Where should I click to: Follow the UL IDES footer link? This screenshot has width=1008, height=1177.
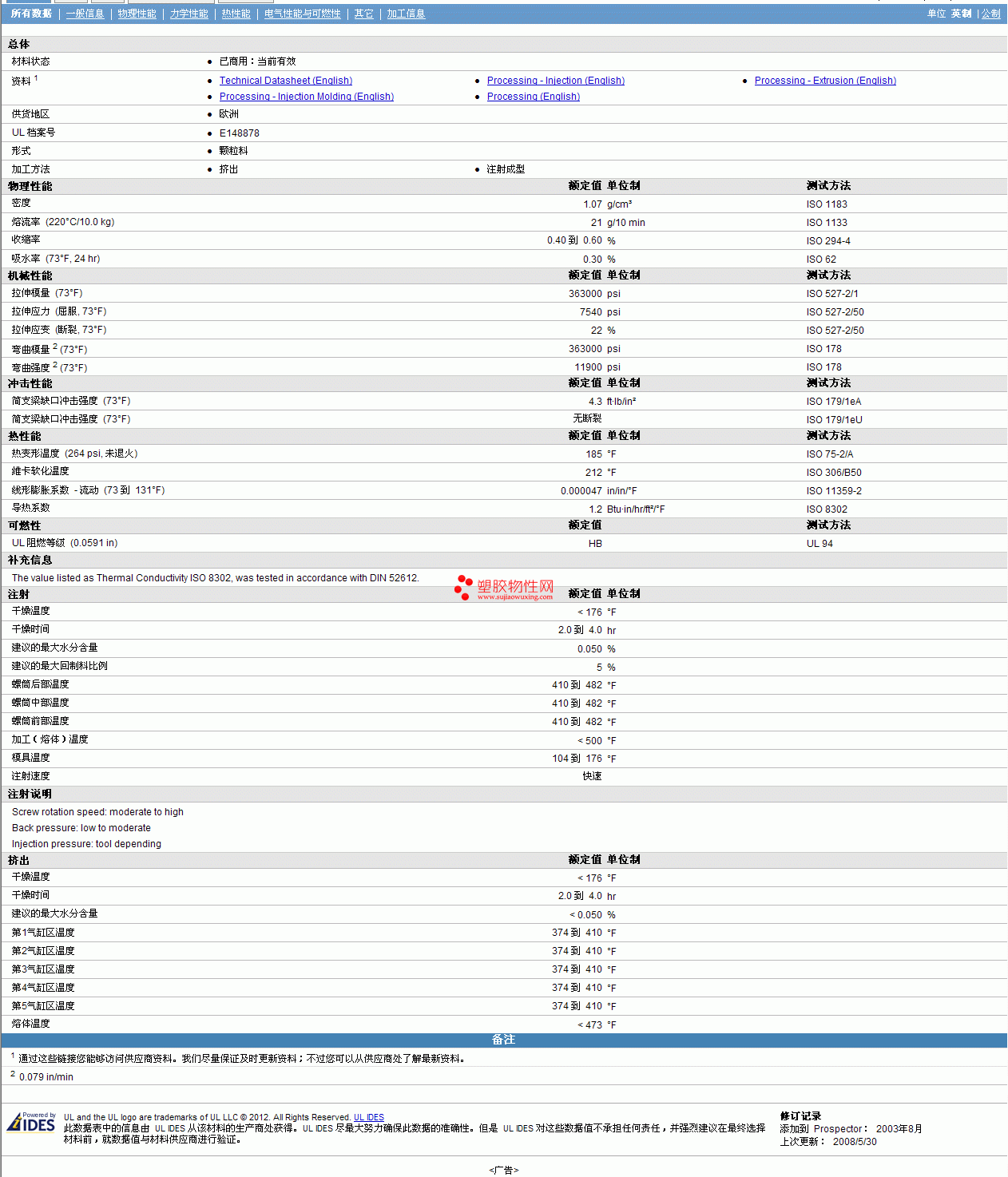(369, 1117)
